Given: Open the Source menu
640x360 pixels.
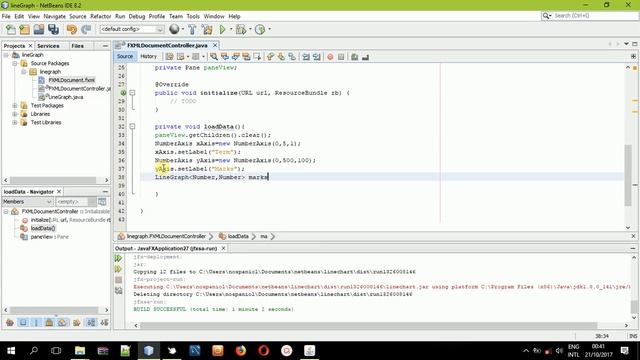Looking at the screenshot, I should pyautogui.click(x=78, y=16).
